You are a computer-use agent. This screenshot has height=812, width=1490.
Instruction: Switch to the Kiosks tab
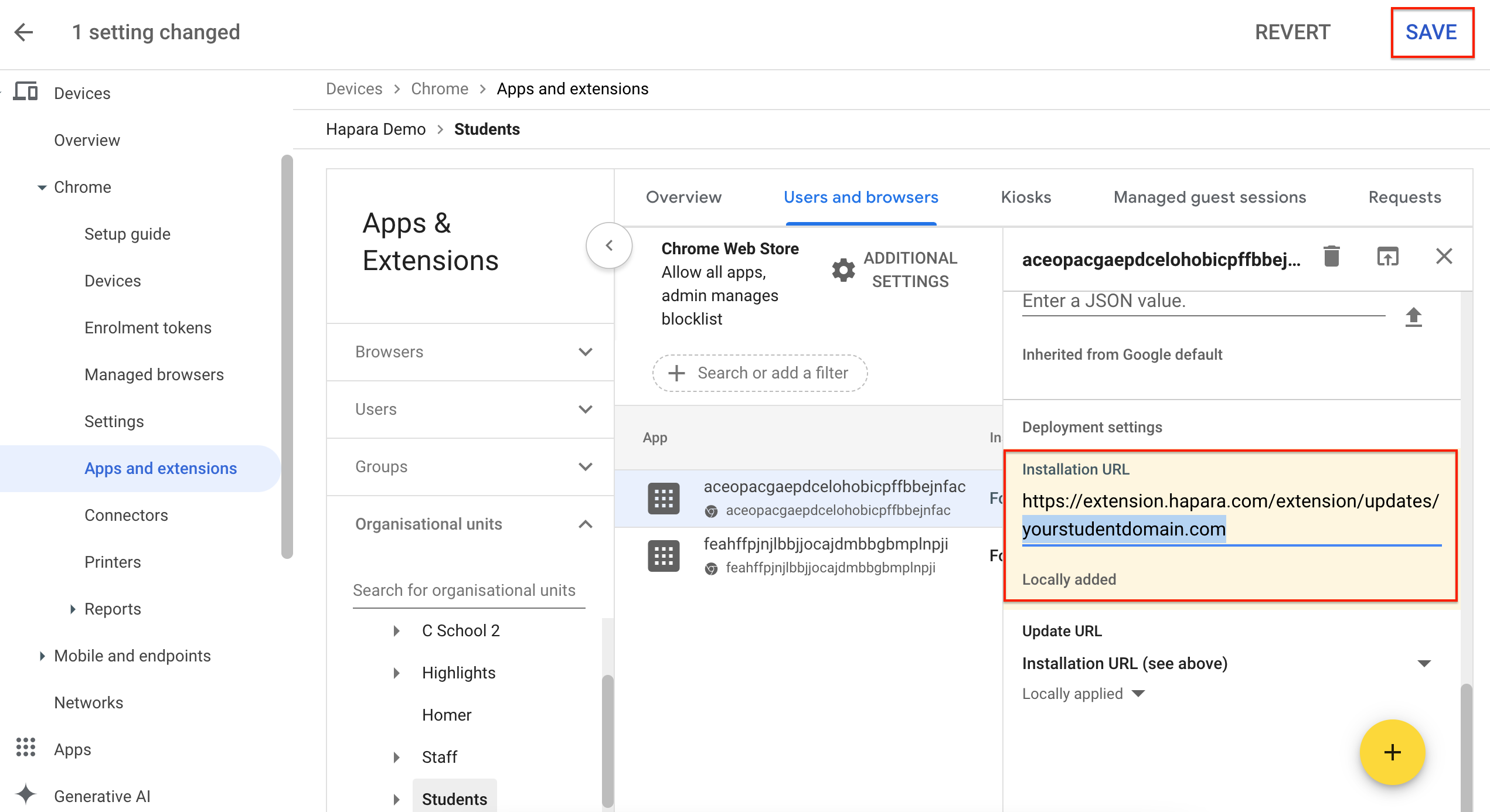(1025, 197)
